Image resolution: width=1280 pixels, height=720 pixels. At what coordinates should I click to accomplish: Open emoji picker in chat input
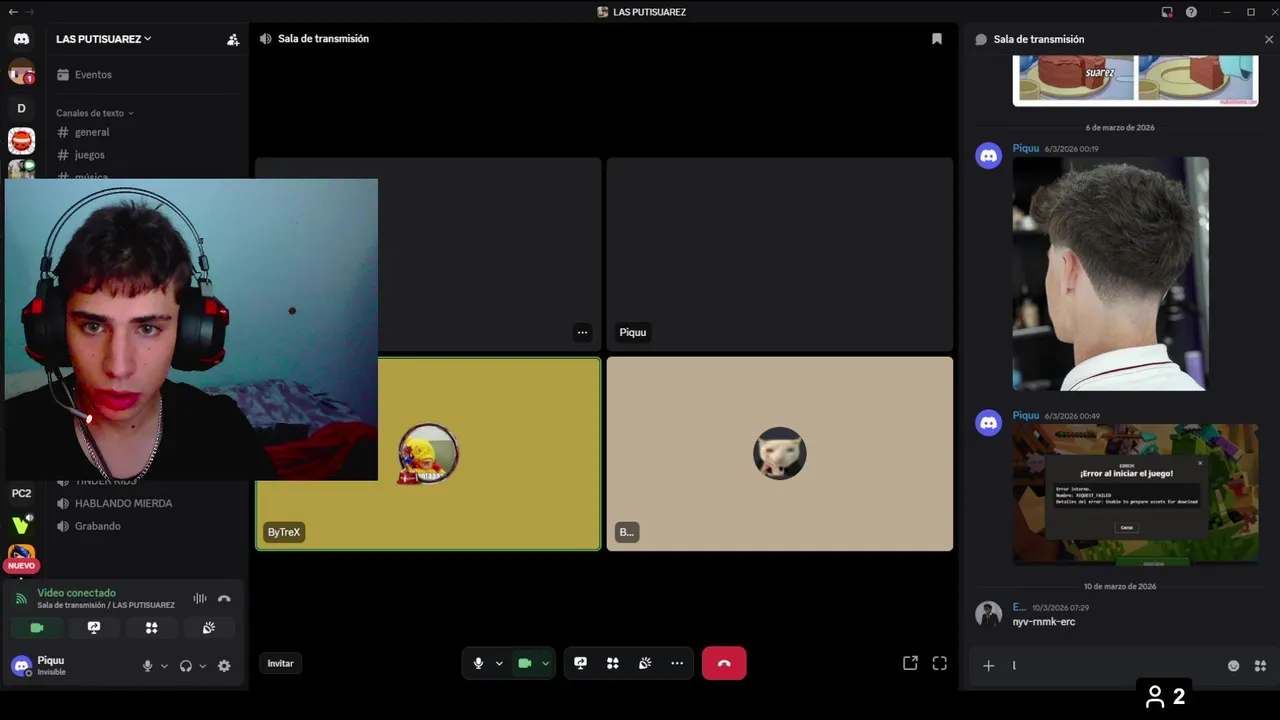tap(1233, 666)
